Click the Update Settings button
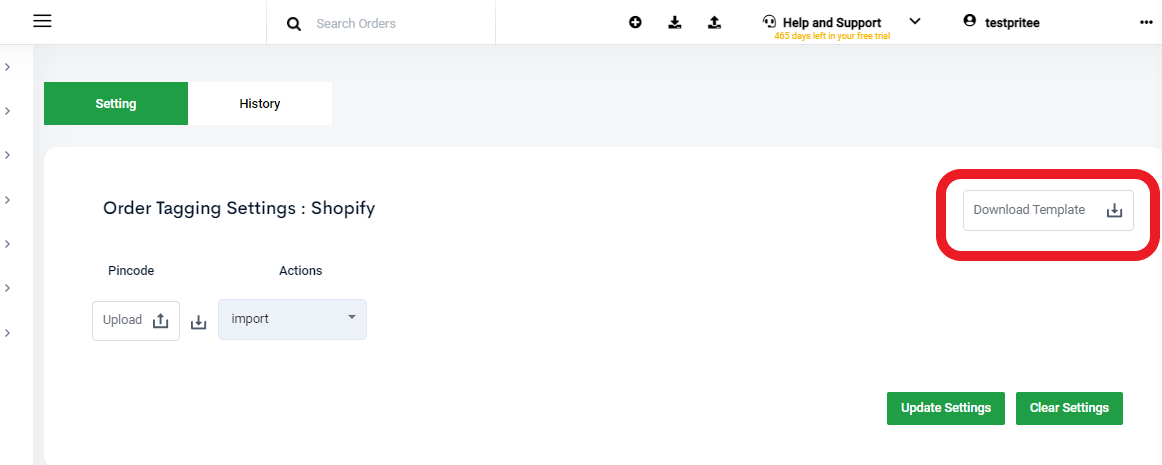The width and height of the screenshot is (1162, 465). point(946,409)
